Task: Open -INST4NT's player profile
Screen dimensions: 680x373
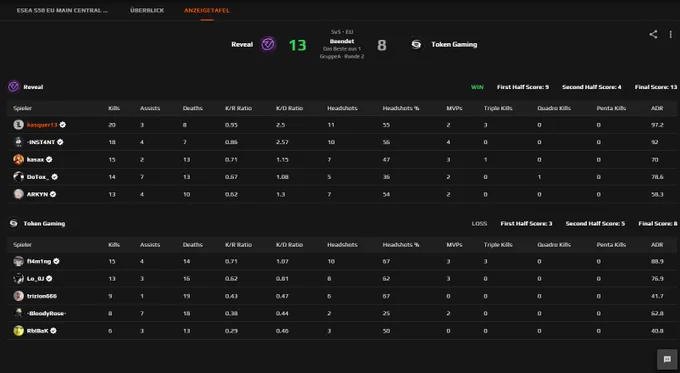Action: coord(41,142)
